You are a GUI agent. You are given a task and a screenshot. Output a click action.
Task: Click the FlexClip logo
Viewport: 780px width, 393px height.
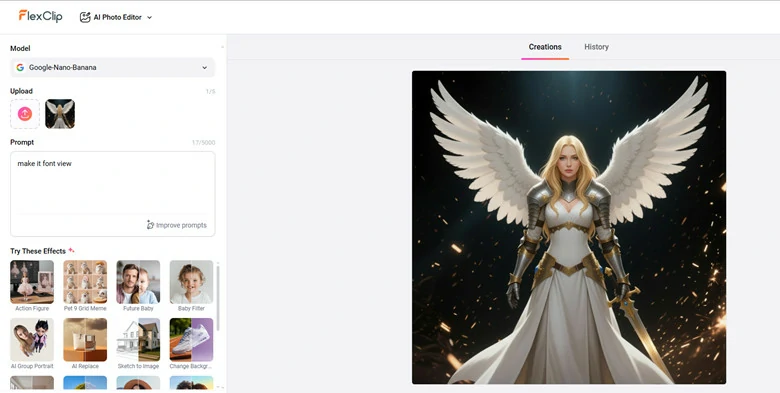point(40,16)
